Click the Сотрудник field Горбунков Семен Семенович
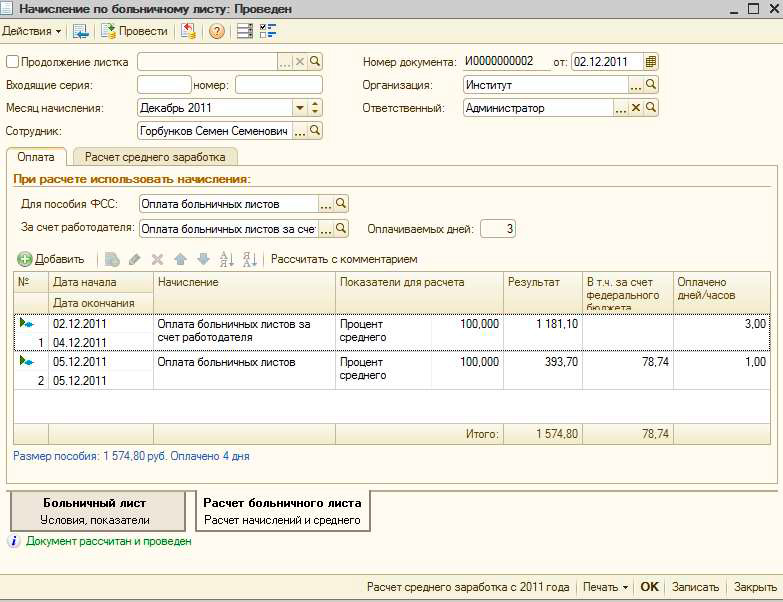The image size is (783, 602). [215, 131]
